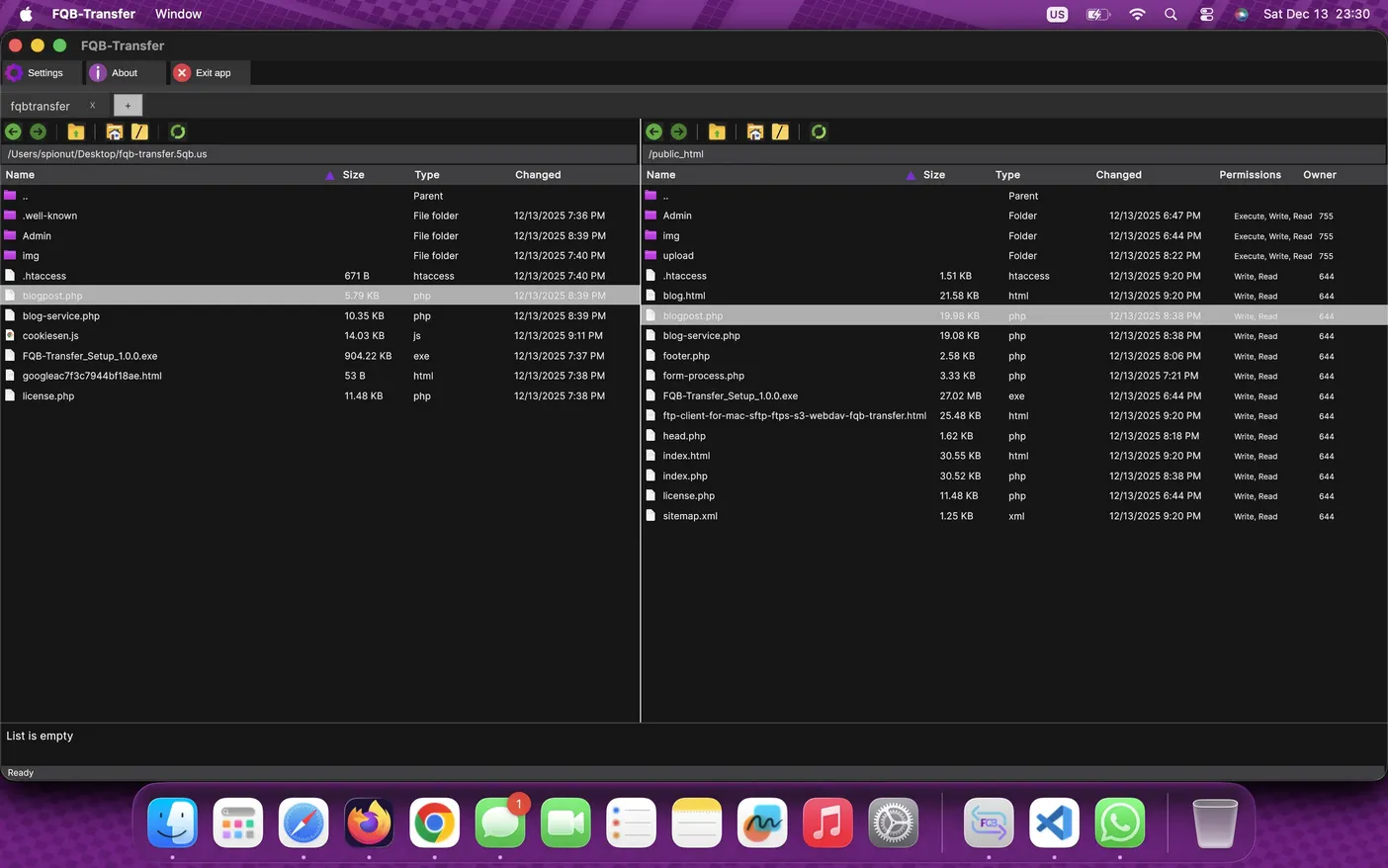
Task: Add a new connection tab with plus
Action: coord(128,106)
